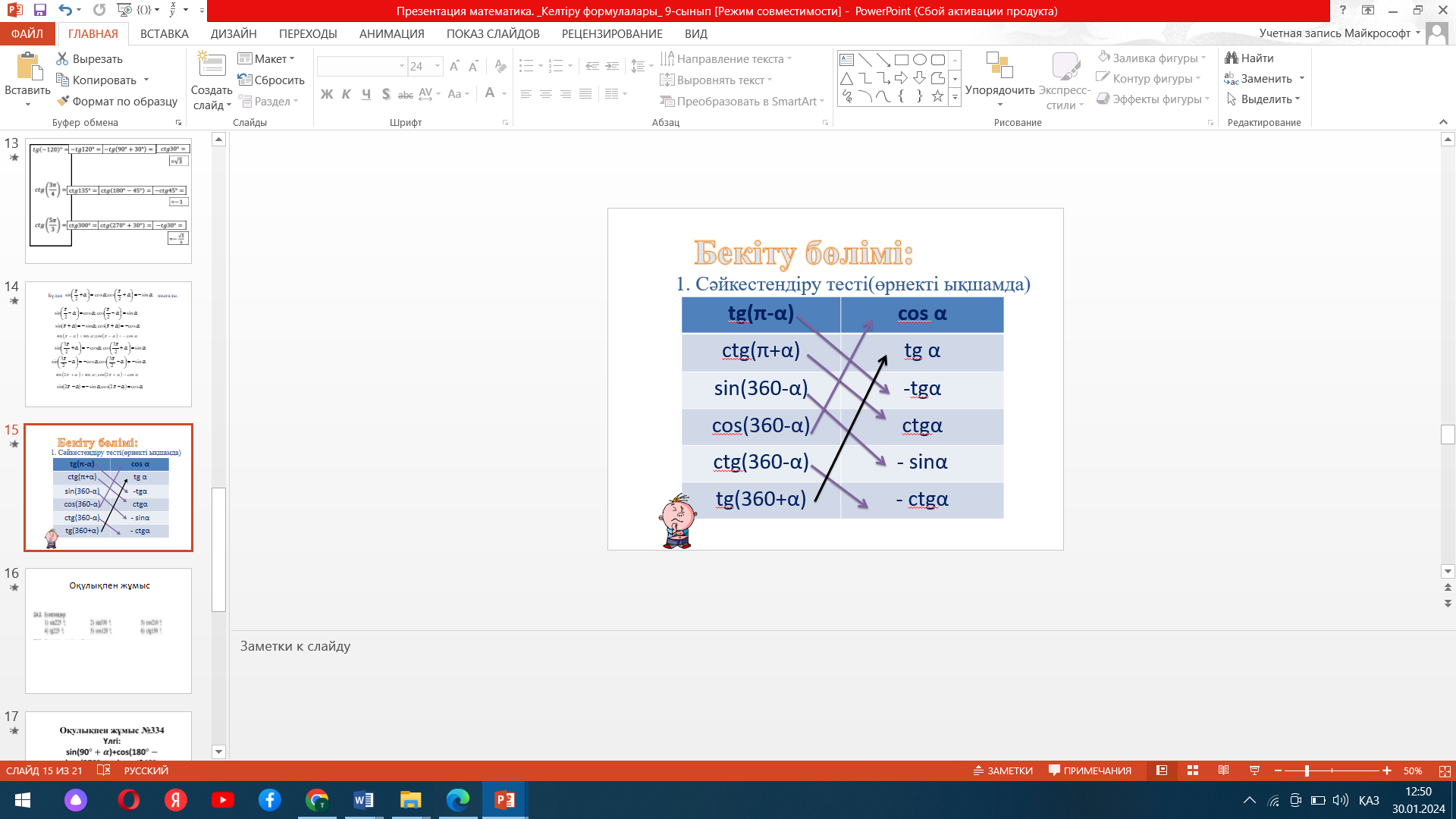Expand the shapes gallery More arrow
The image size is (1456, 819).
click(955, 98)
